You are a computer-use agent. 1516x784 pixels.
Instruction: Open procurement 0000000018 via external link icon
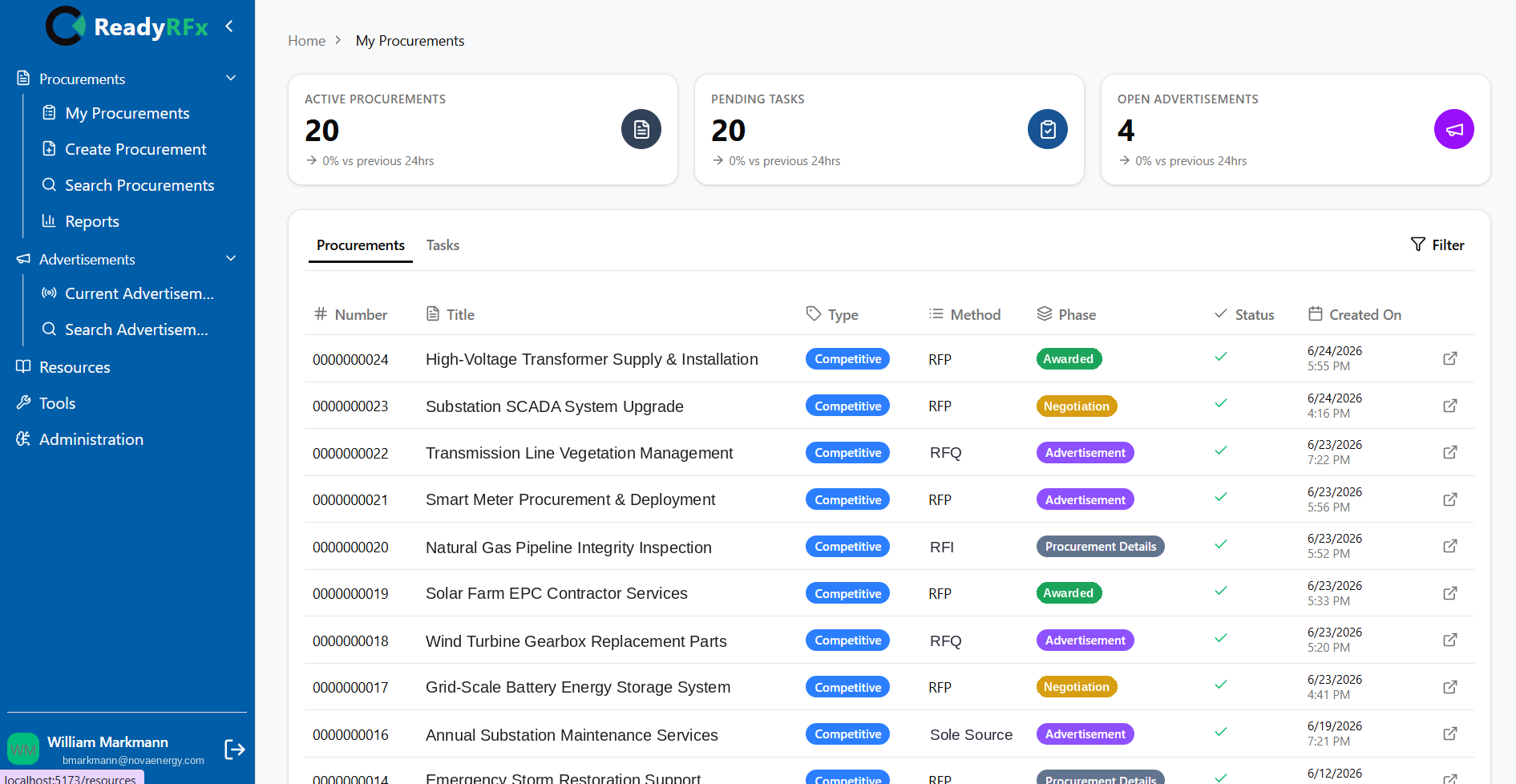point(1450,640)
